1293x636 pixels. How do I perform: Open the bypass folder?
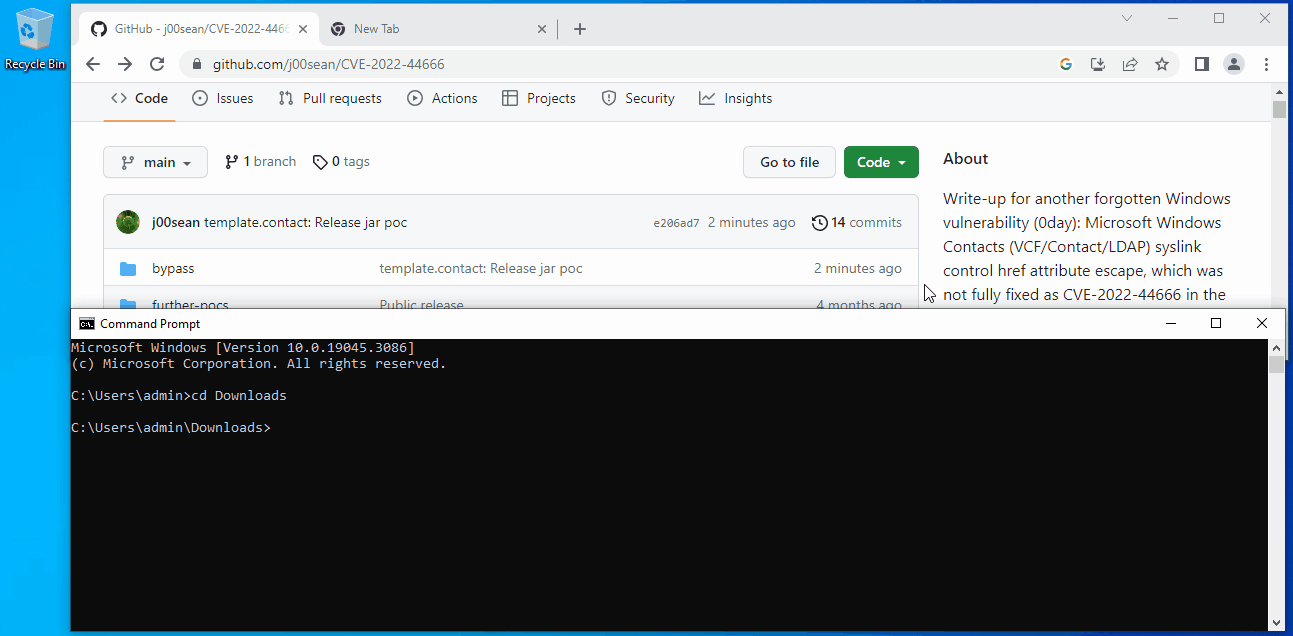173,268
